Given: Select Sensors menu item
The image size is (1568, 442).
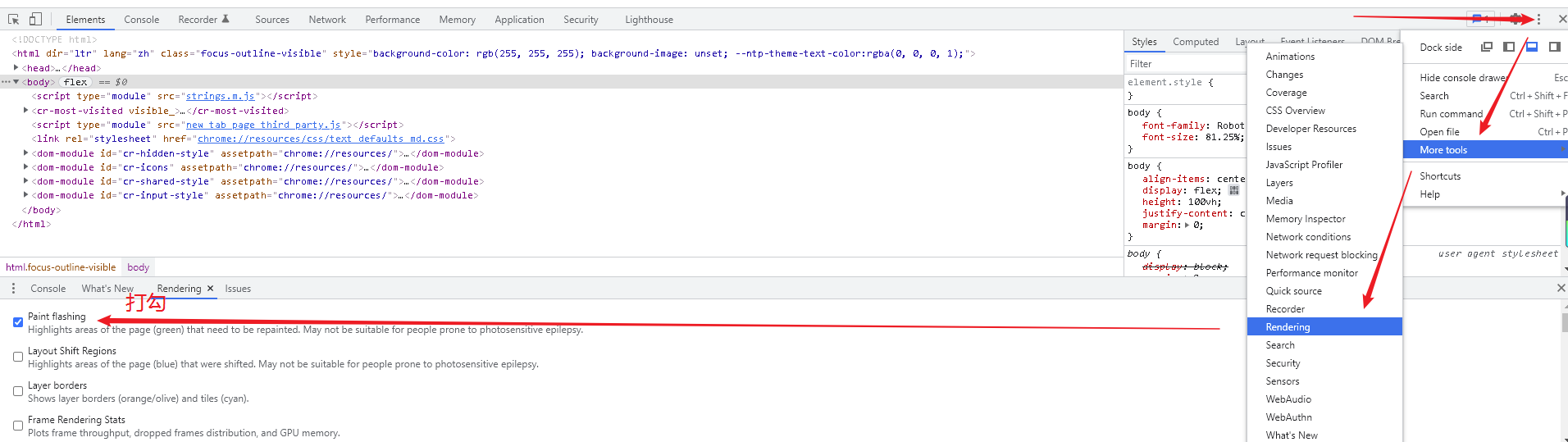Looking at the screenshot, I should [x=1324, y=381].
